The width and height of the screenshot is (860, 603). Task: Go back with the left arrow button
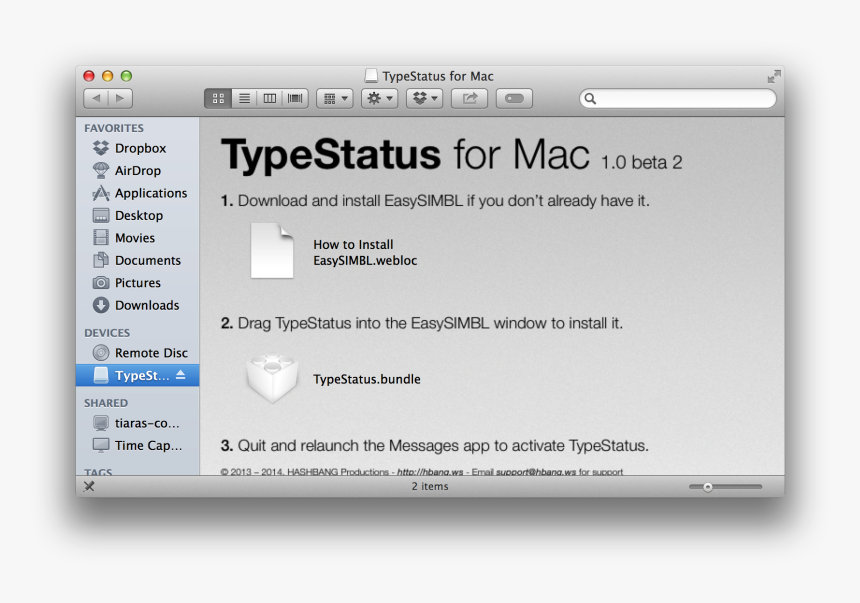tap(96, 98)
